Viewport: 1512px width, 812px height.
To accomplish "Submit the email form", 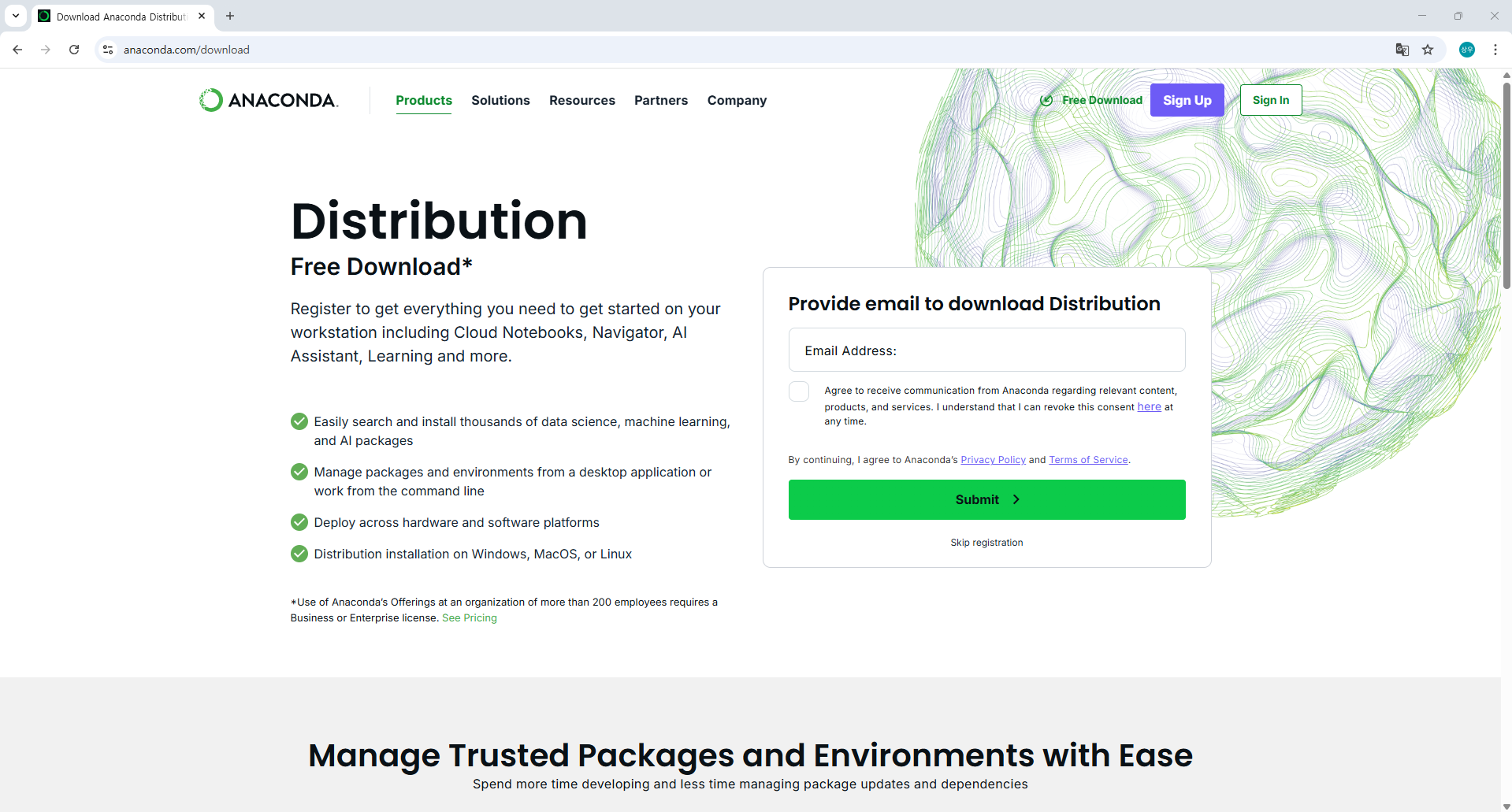I will pos(986,499).
